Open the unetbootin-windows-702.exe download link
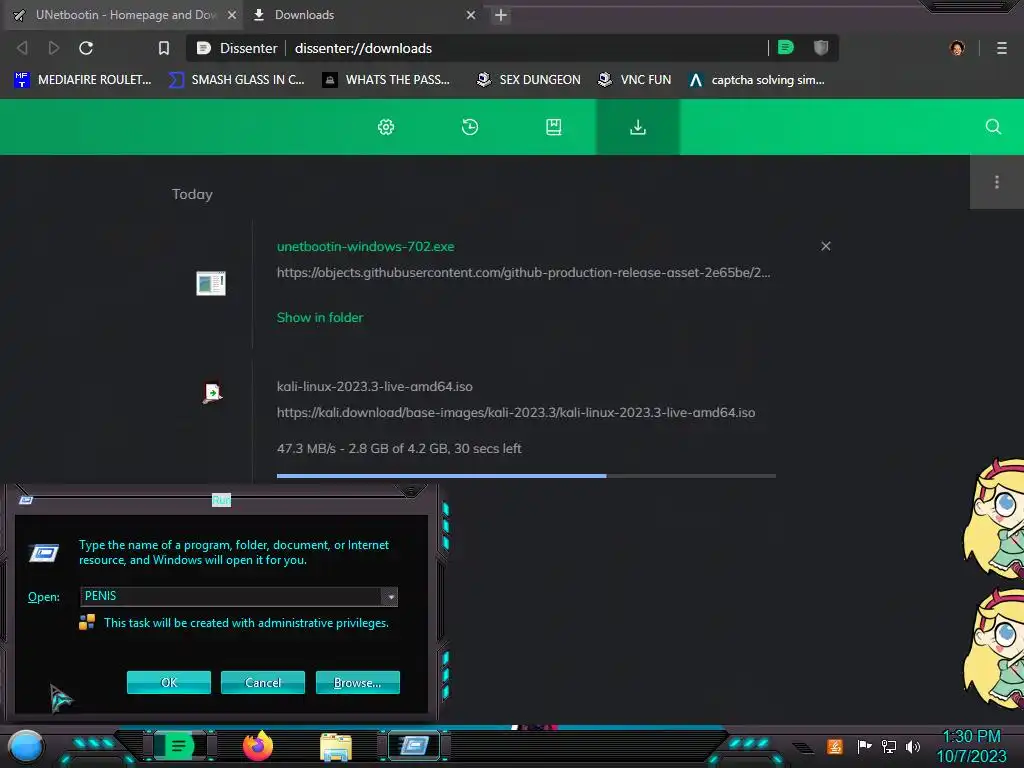The height and width of the screenshot is (768, 1024). point(365,246)
